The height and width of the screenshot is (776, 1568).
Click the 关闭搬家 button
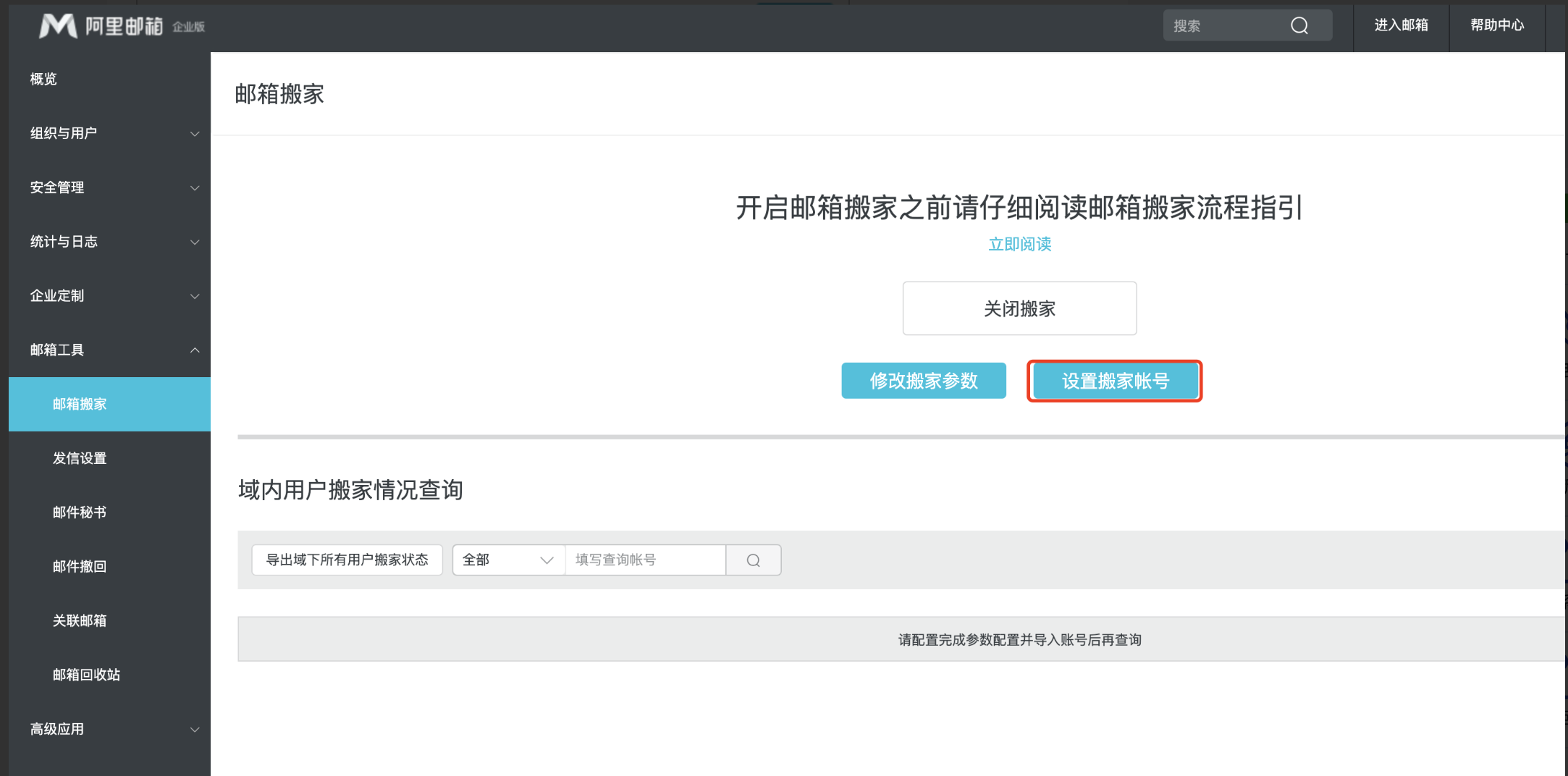click(x=1019, y=308)
